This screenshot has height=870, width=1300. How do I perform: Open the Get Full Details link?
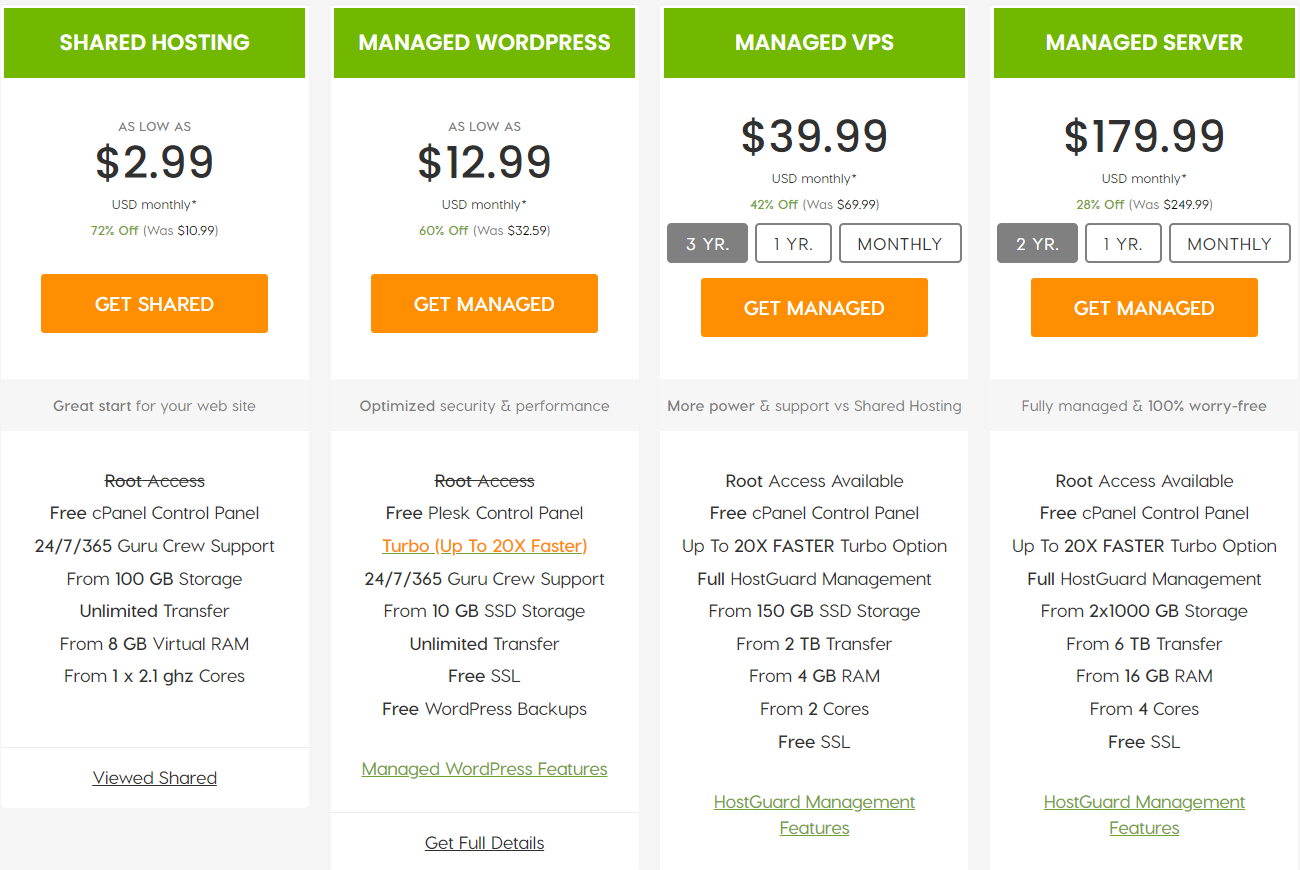pos(484,843)
